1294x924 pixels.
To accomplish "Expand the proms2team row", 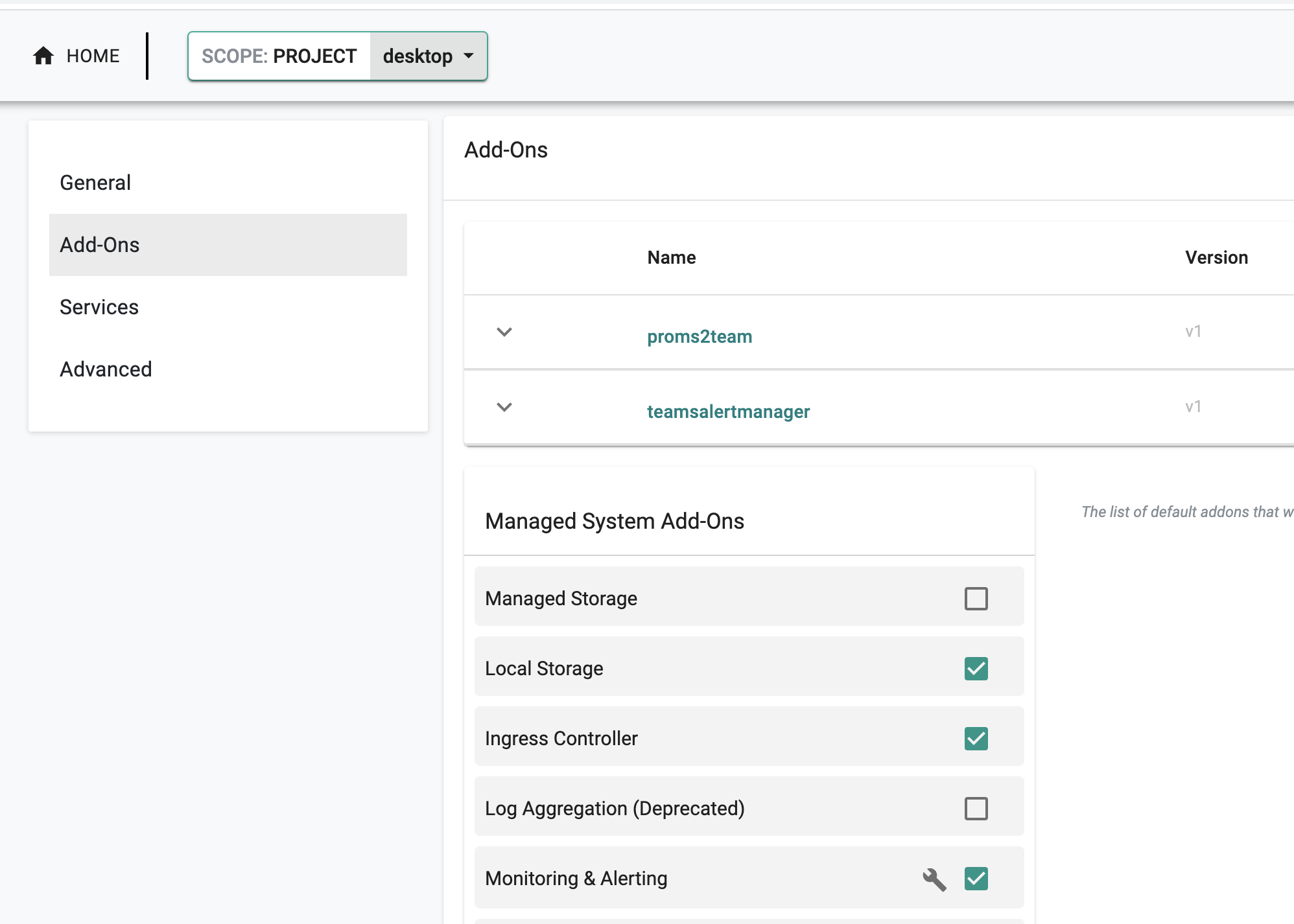I will click(504, 332).
